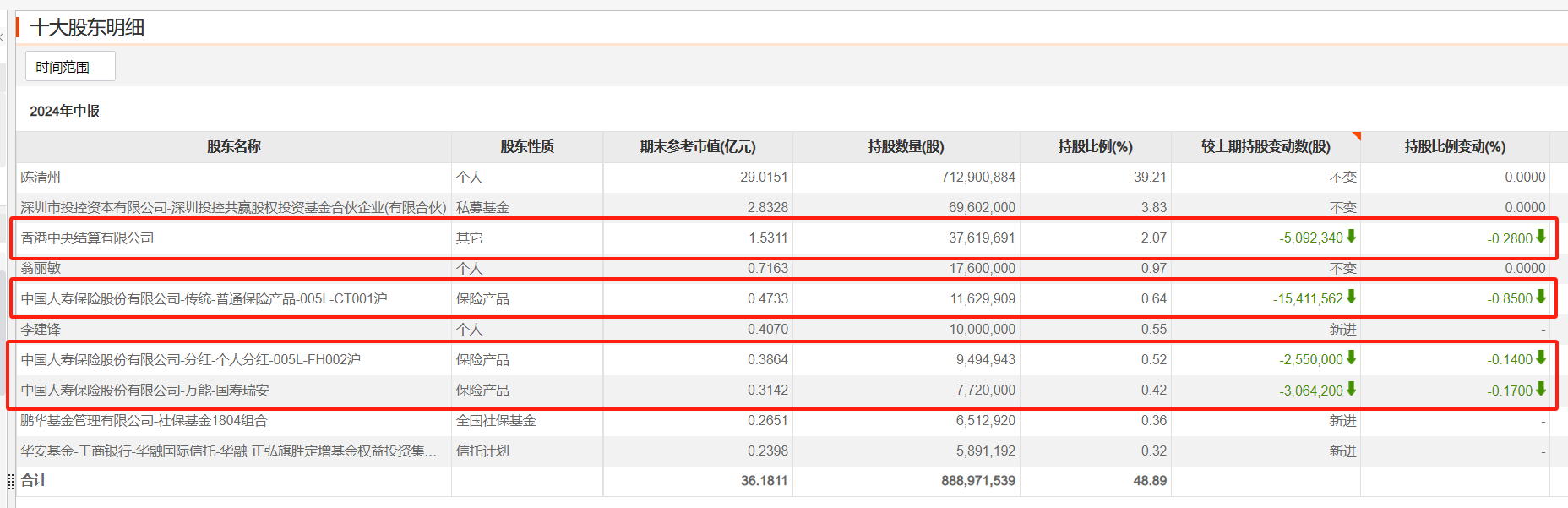
Task: Click 较上期持股变动数(股) column header
Action: click(1266, 147)
